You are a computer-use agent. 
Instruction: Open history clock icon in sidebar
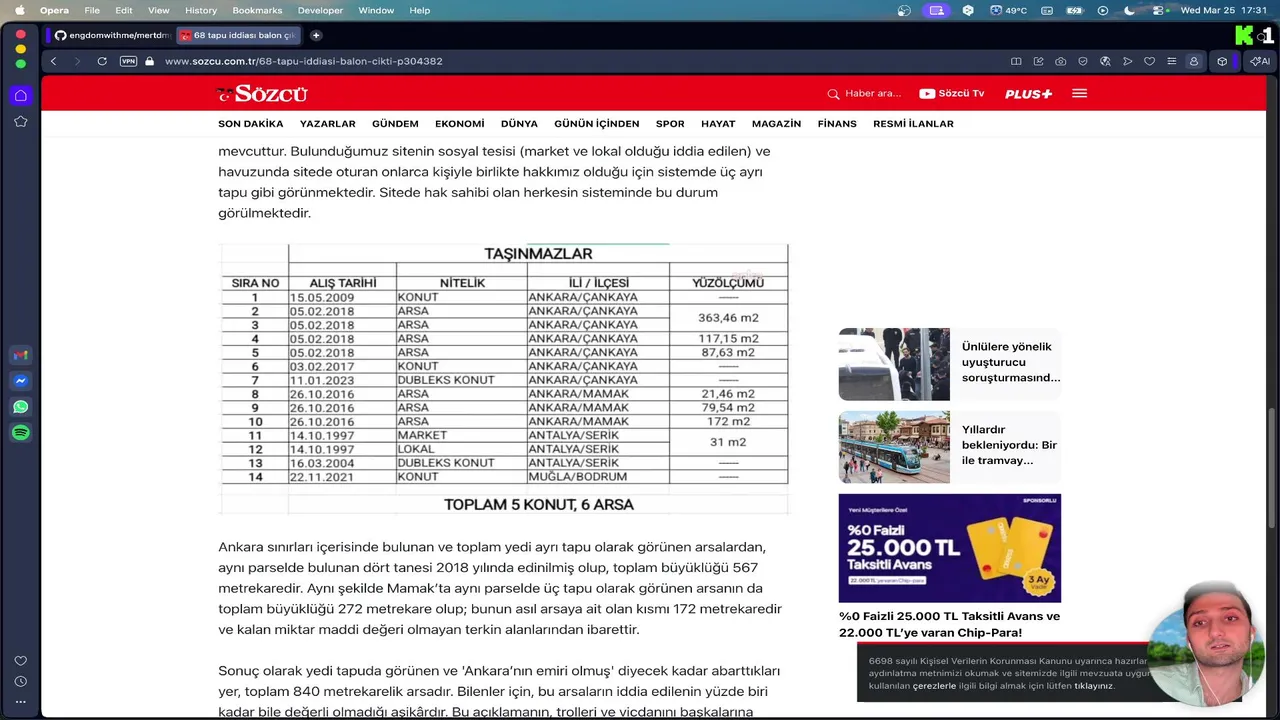point(20,681)
